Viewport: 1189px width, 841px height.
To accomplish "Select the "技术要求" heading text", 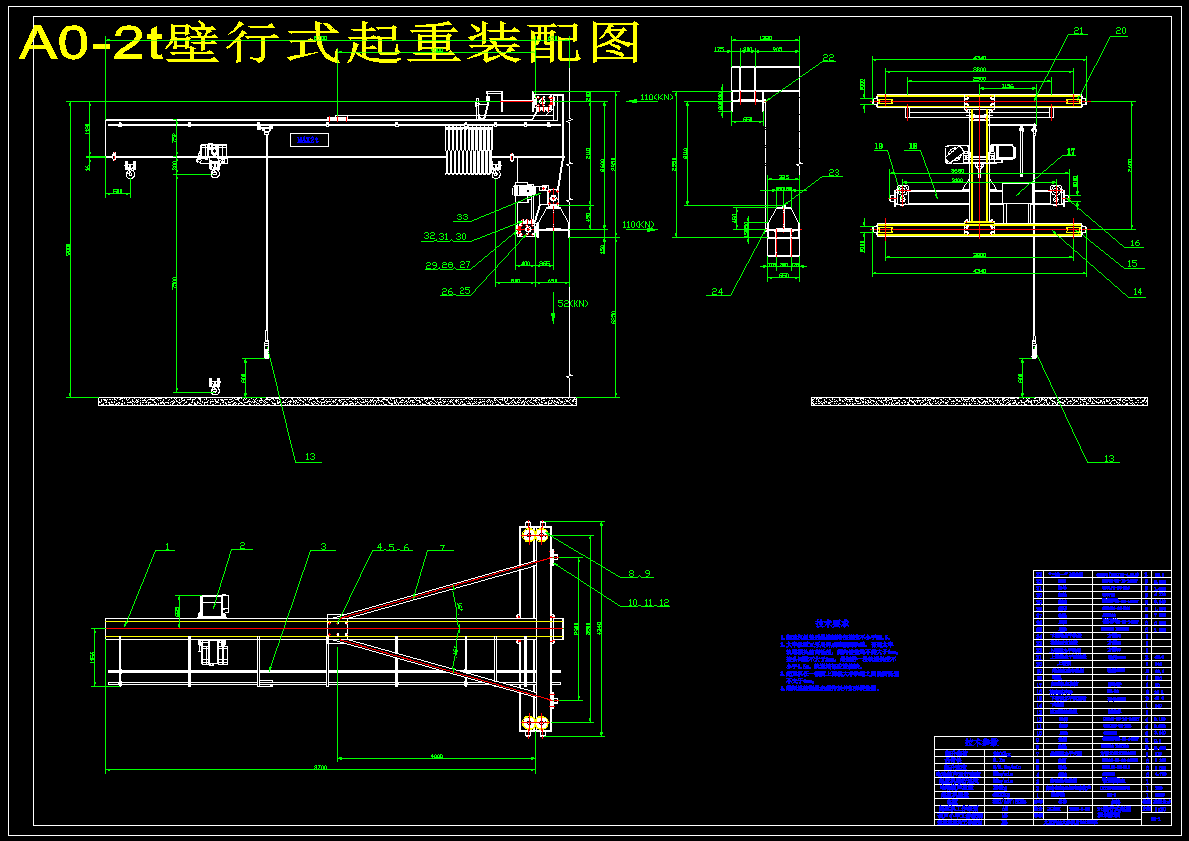I will click(832, 623).
